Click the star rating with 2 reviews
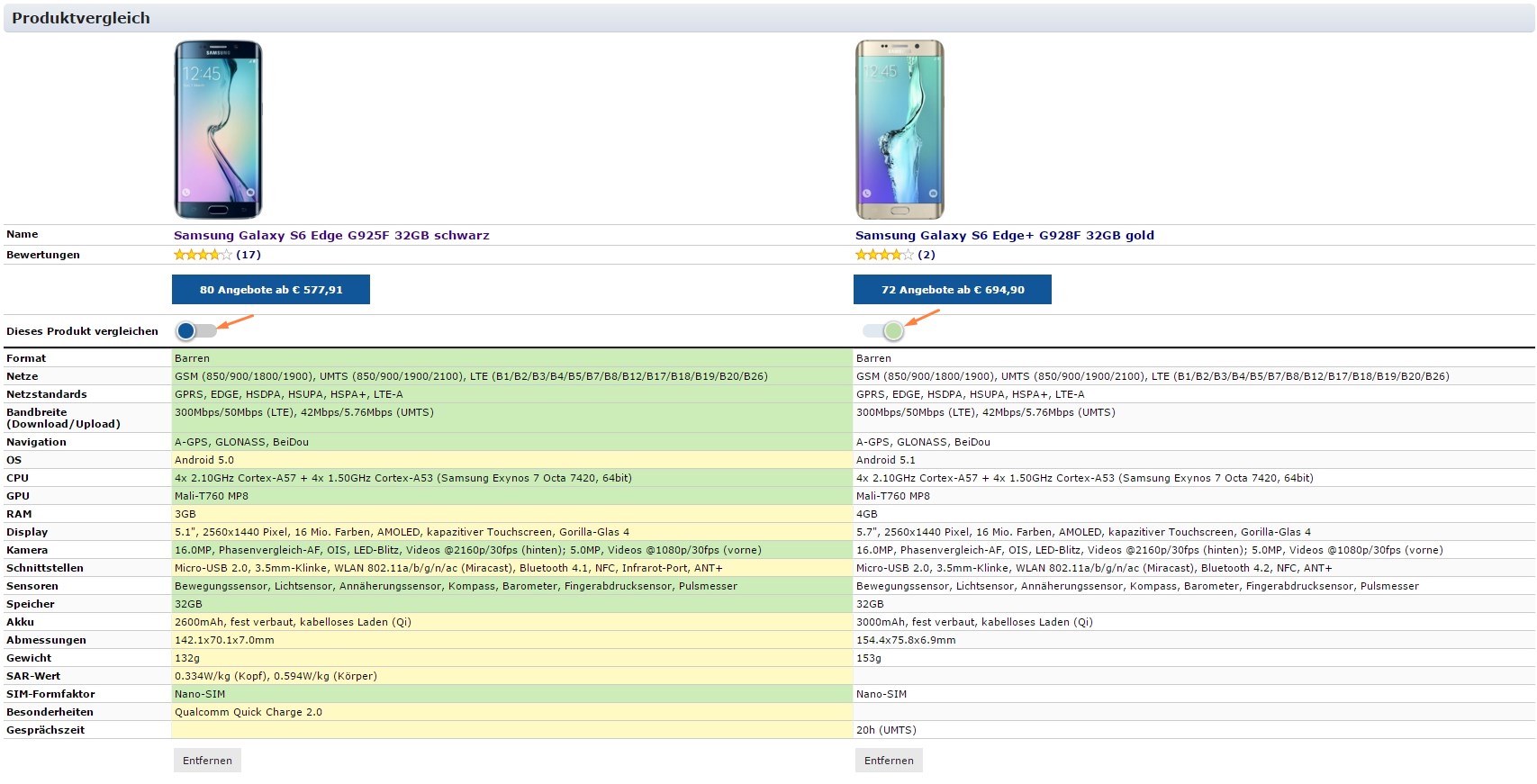Screen dimensions: 1537x784 [x=884, y=255]
